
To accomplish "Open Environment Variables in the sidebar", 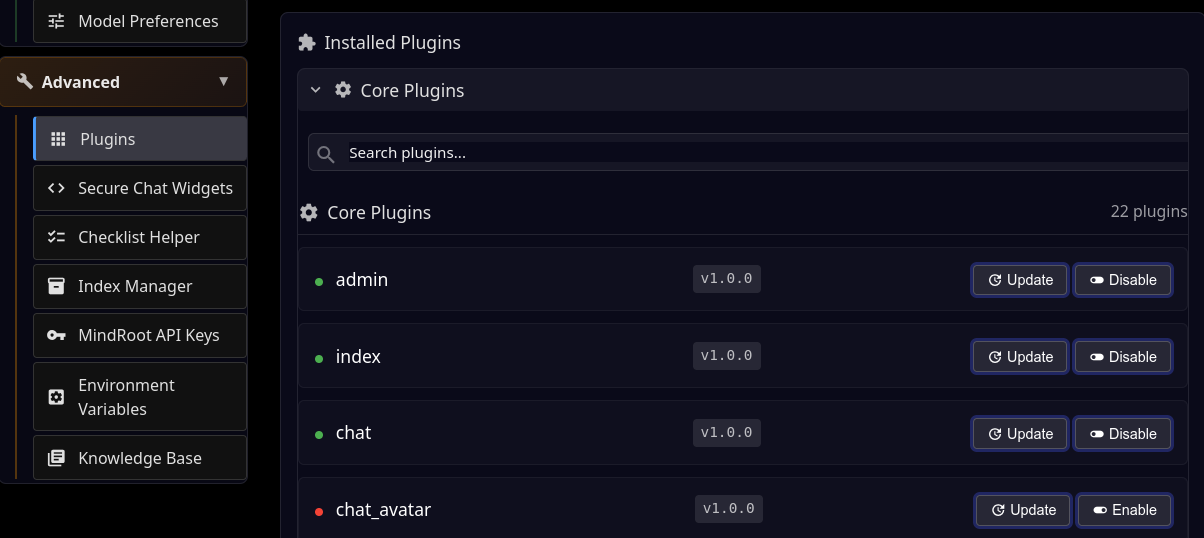I will [126, 397].
